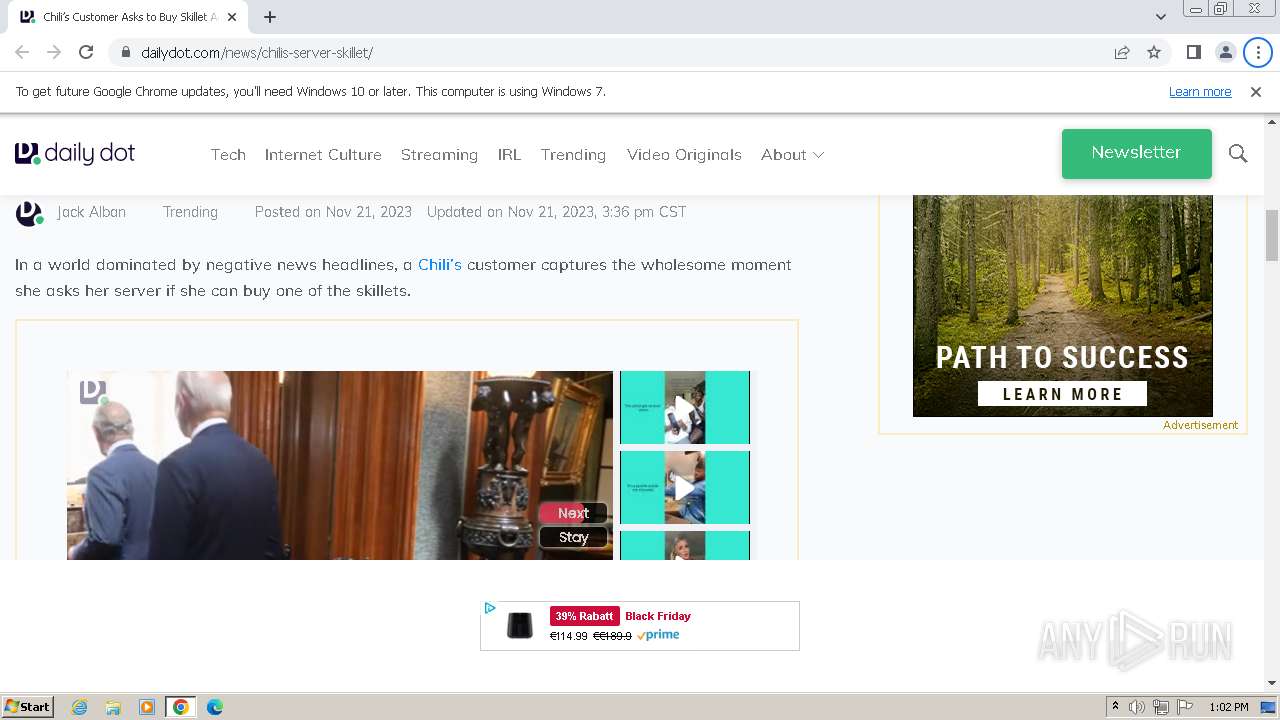Reload the page
1280x720 pixels.
(x=86, y=52)
